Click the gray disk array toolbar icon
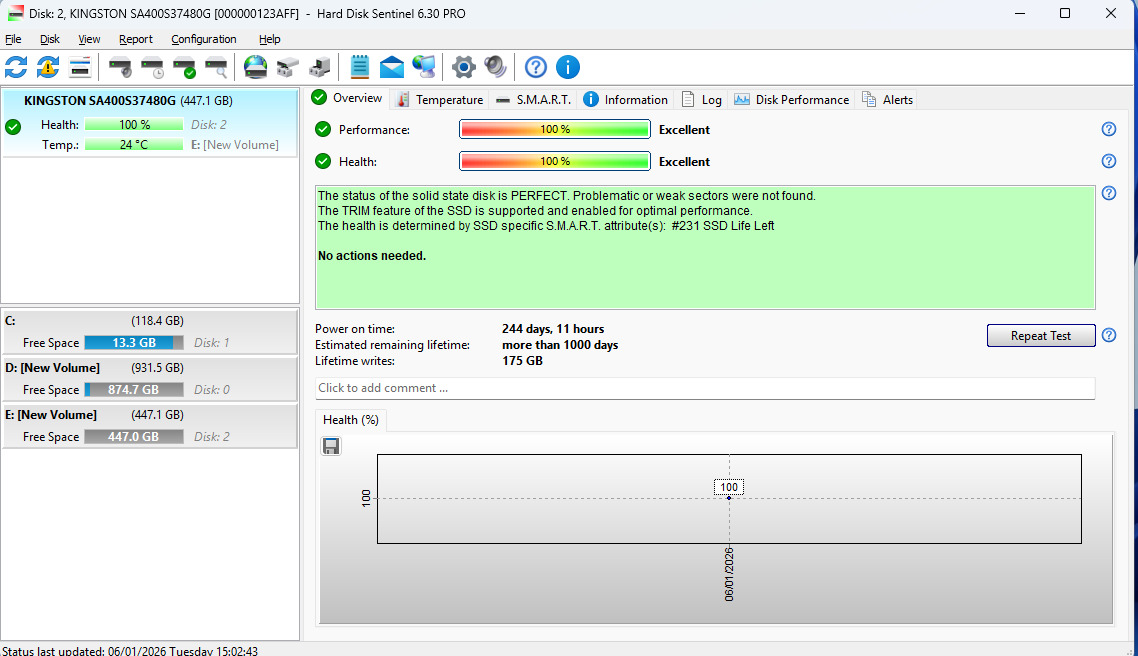The width and height of the screenshot is (1138, 656). tap(287, 67)
